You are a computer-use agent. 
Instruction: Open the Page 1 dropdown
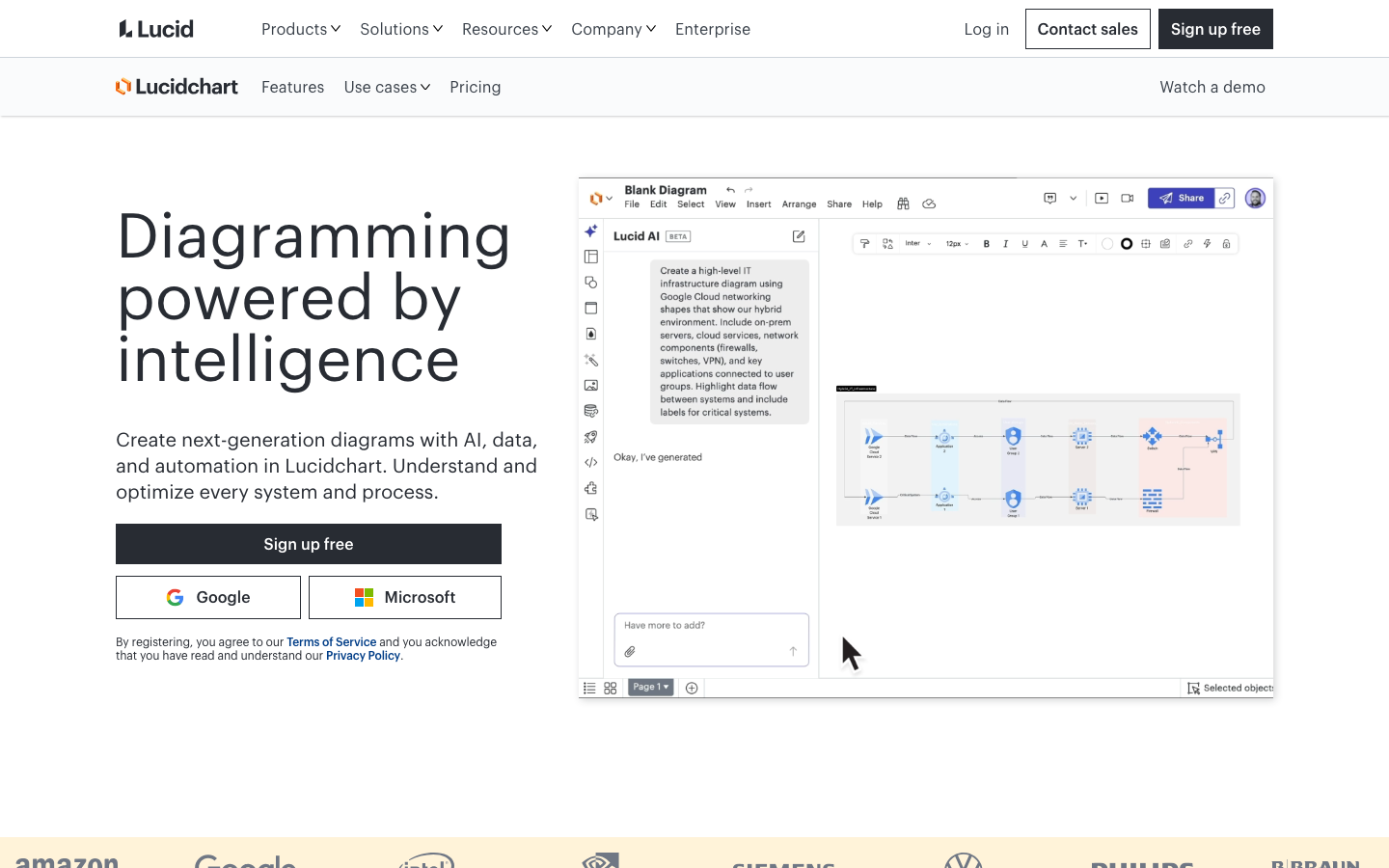click(x=651, y=687)
